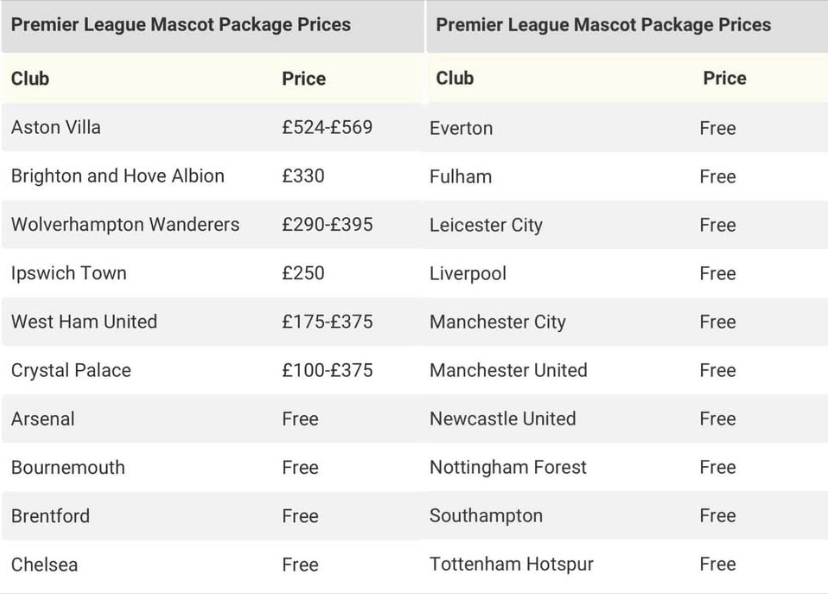Viewport: 828px width, 597px height.
Task: Click the £524-£569 price cell
Action: [x=327, y=127]
